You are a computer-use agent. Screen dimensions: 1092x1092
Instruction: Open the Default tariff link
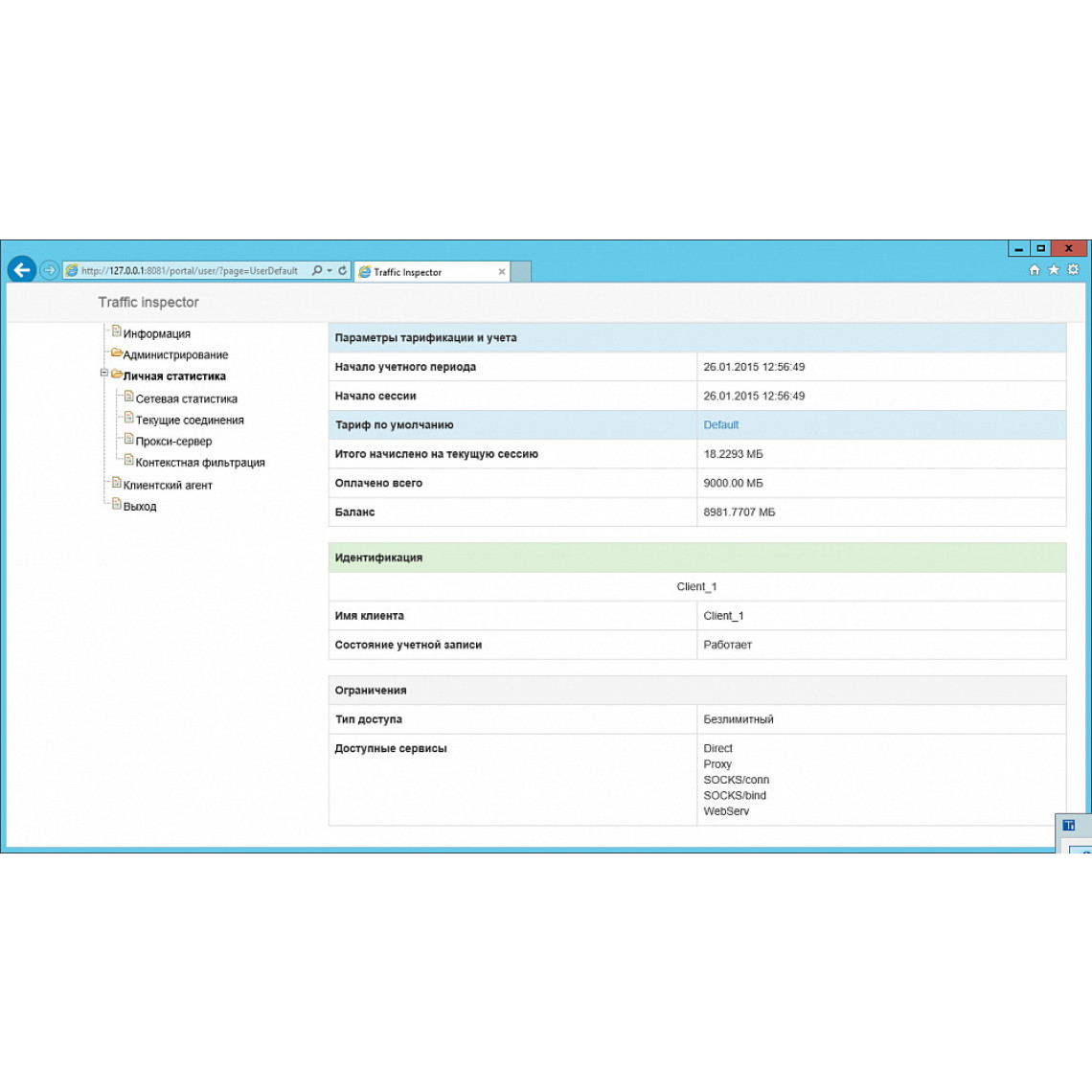coord(720,424)
